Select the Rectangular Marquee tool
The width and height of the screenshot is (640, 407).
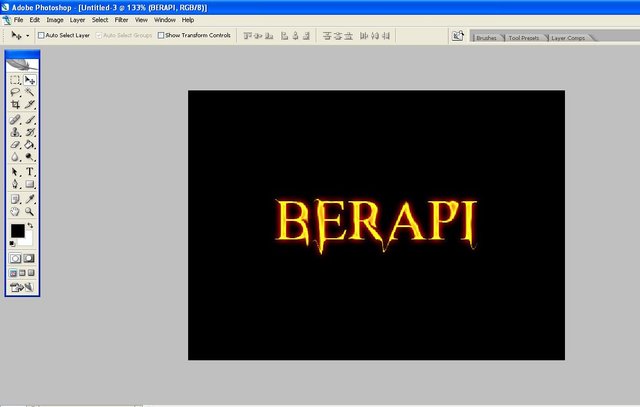click(x=15, y=80)
